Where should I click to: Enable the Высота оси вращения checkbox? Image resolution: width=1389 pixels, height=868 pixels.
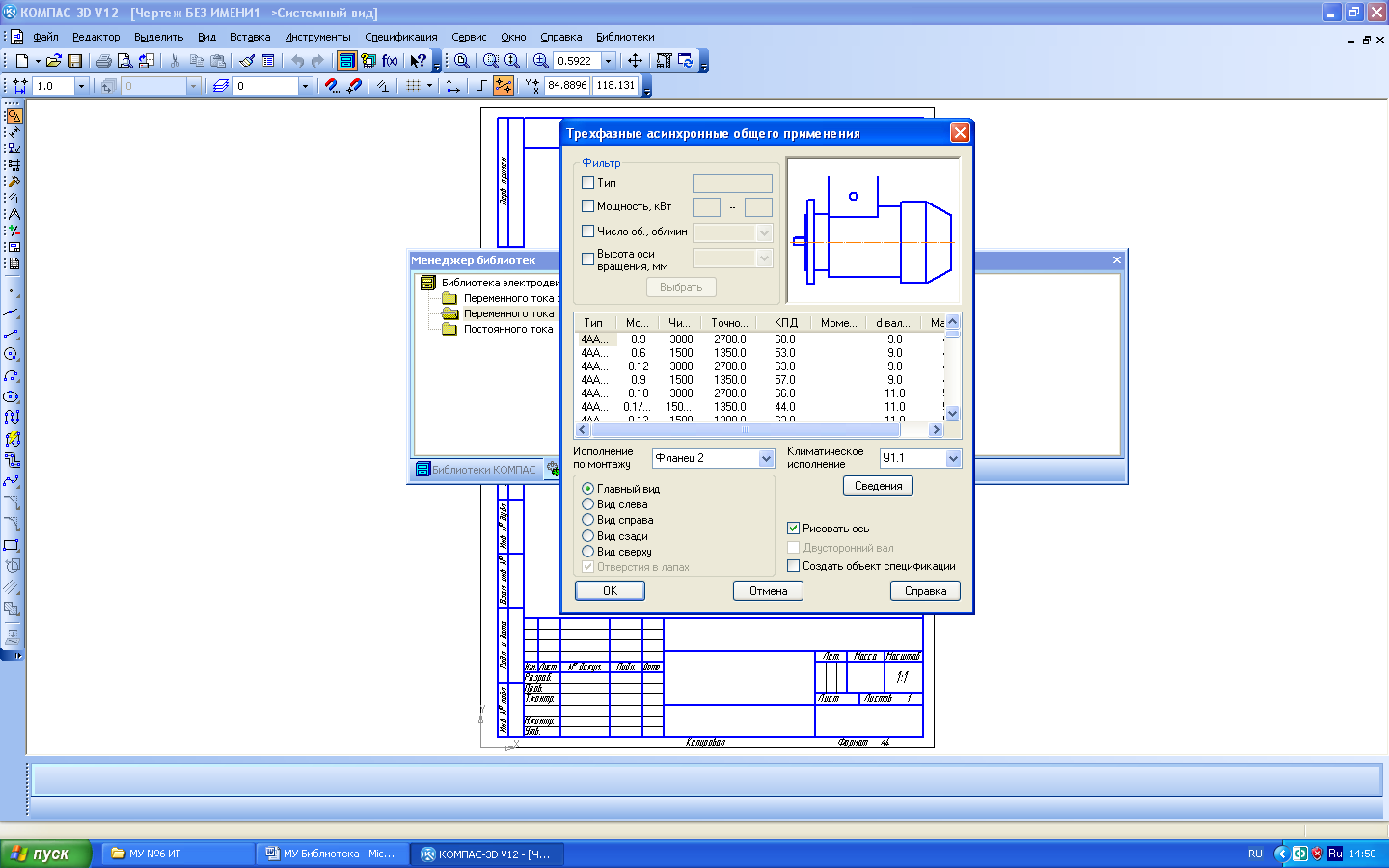[x=587, y=258]
